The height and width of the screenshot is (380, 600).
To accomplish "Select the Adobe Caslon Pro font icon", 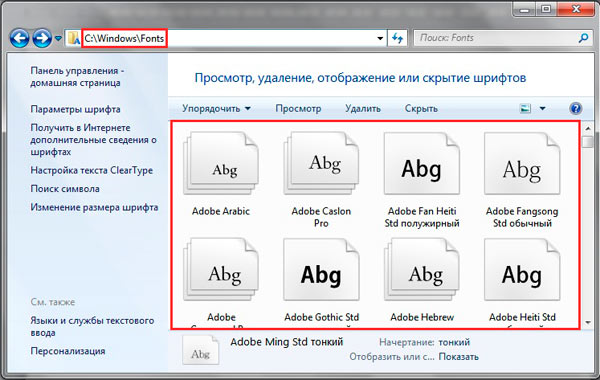I will click(321, 163).
